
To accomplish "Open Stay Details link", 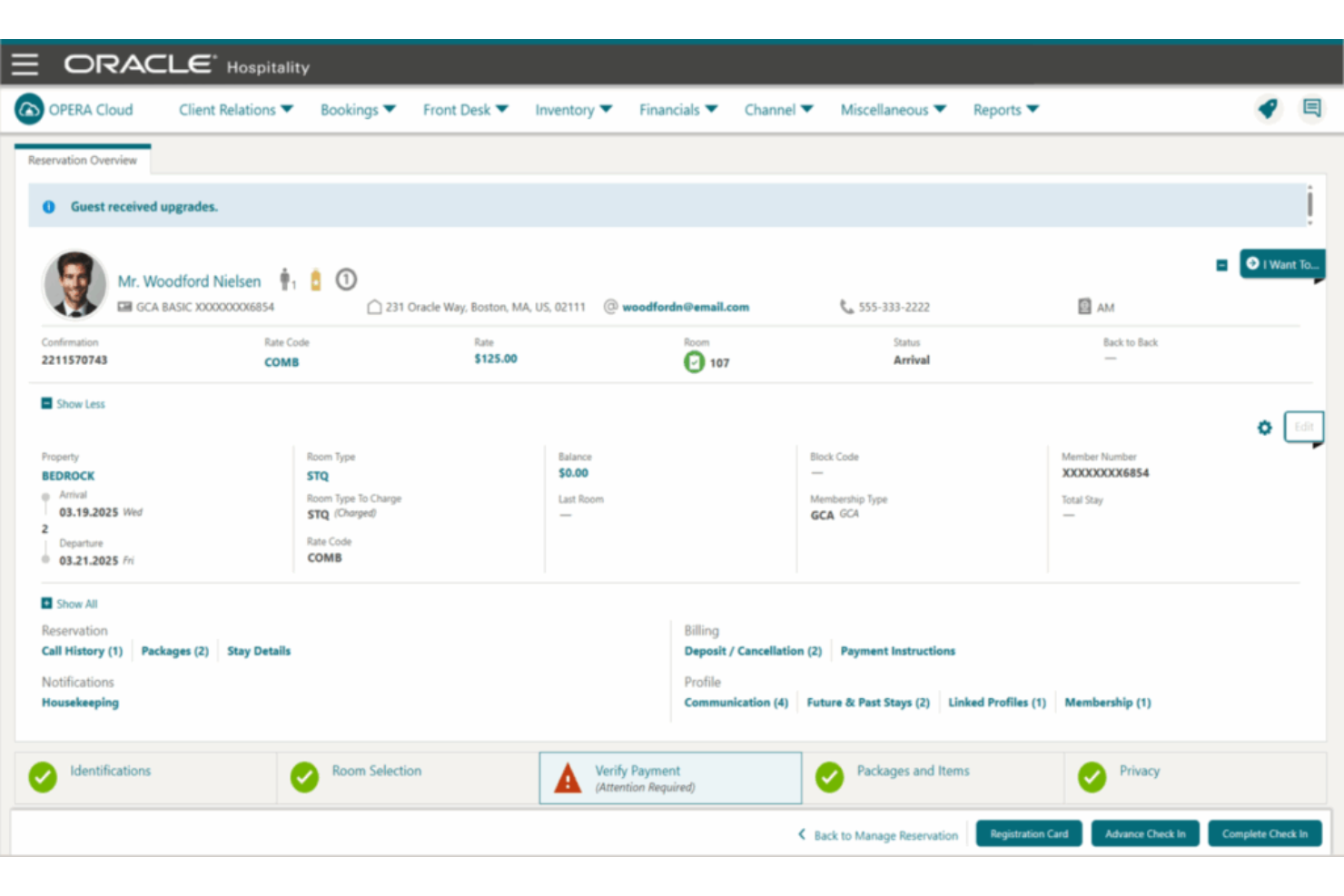I will point(259,651).
